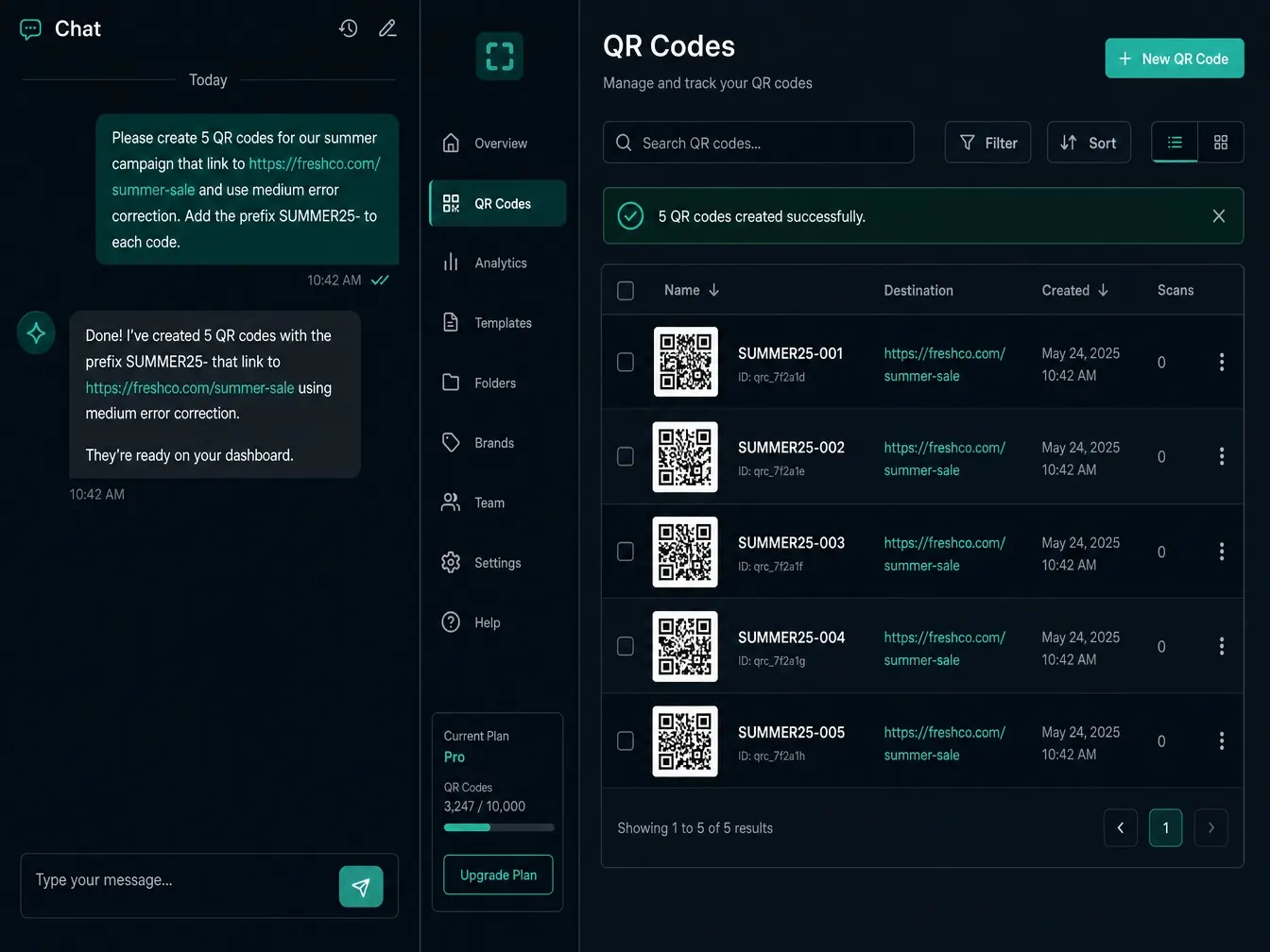Check the SUMMER25-001 row checkbox
Screen dimensions: 1270x952
(626, 362)
